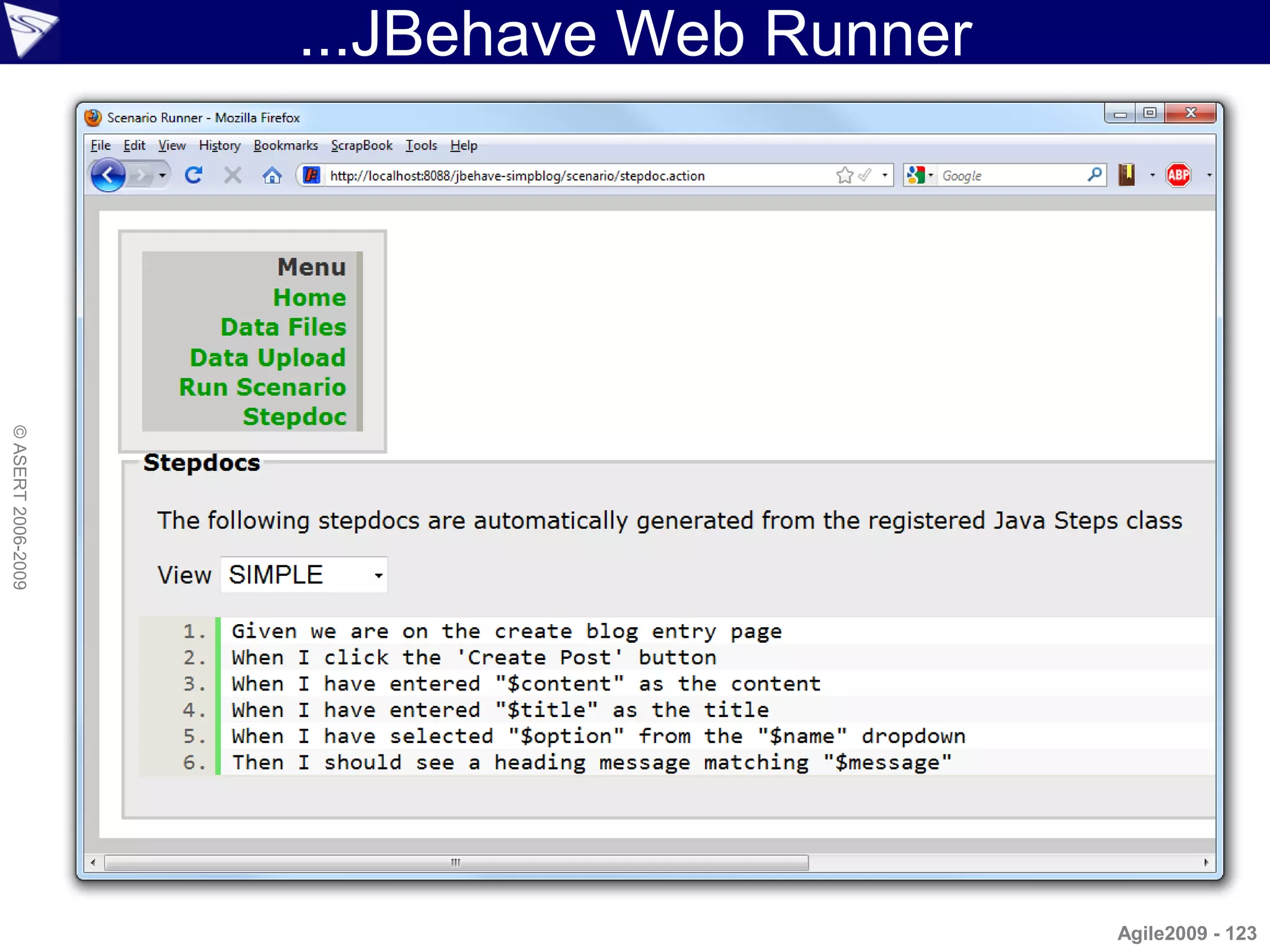The height and width of the screenshot is (952, 1270).
Task: Click the scrollbar right arrow
Action: point(1206,862)
